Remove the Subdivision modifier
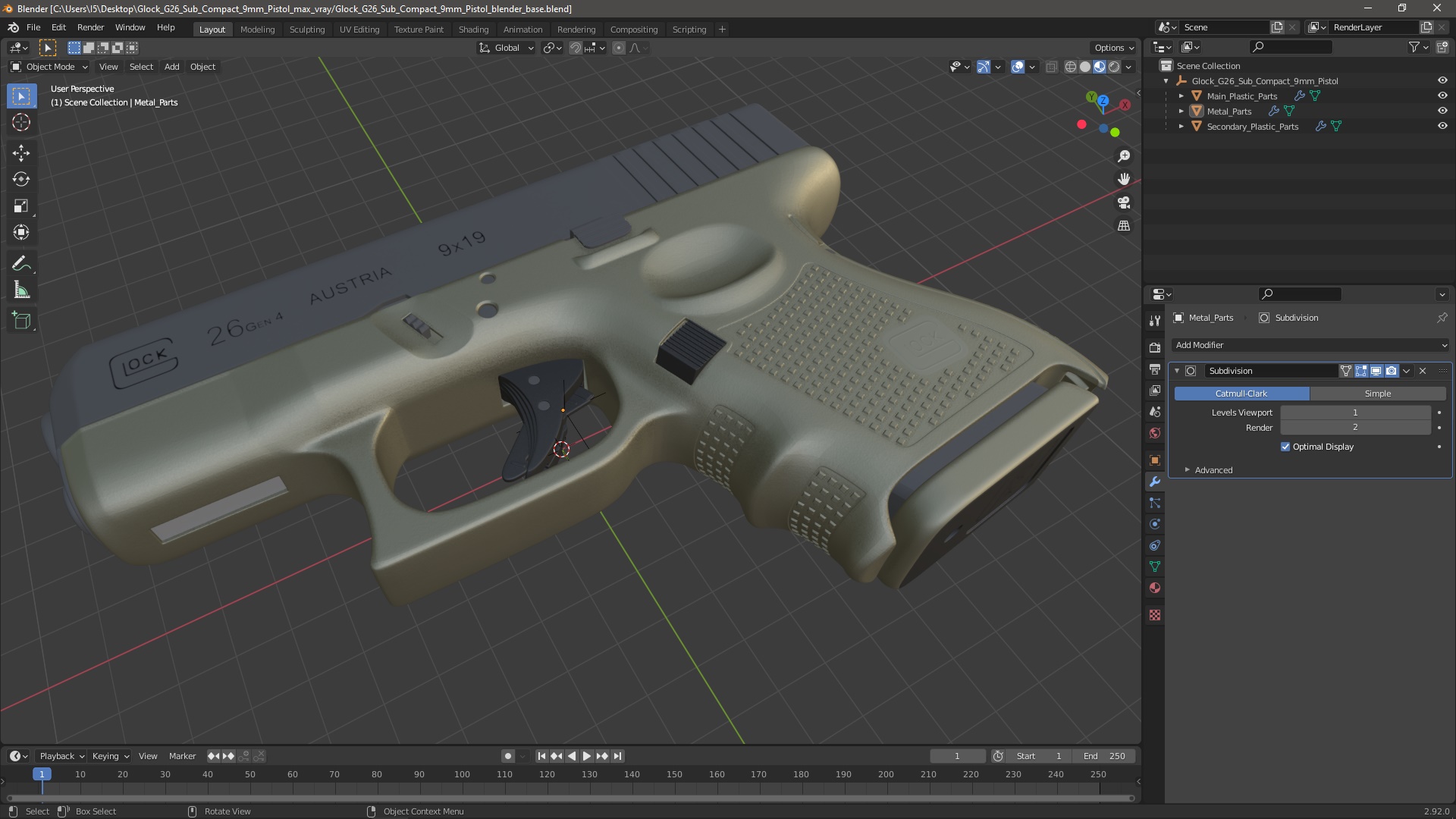The height and width of the screenshot is (819, 1456). pyautogui.click(x=1423, y=371)
